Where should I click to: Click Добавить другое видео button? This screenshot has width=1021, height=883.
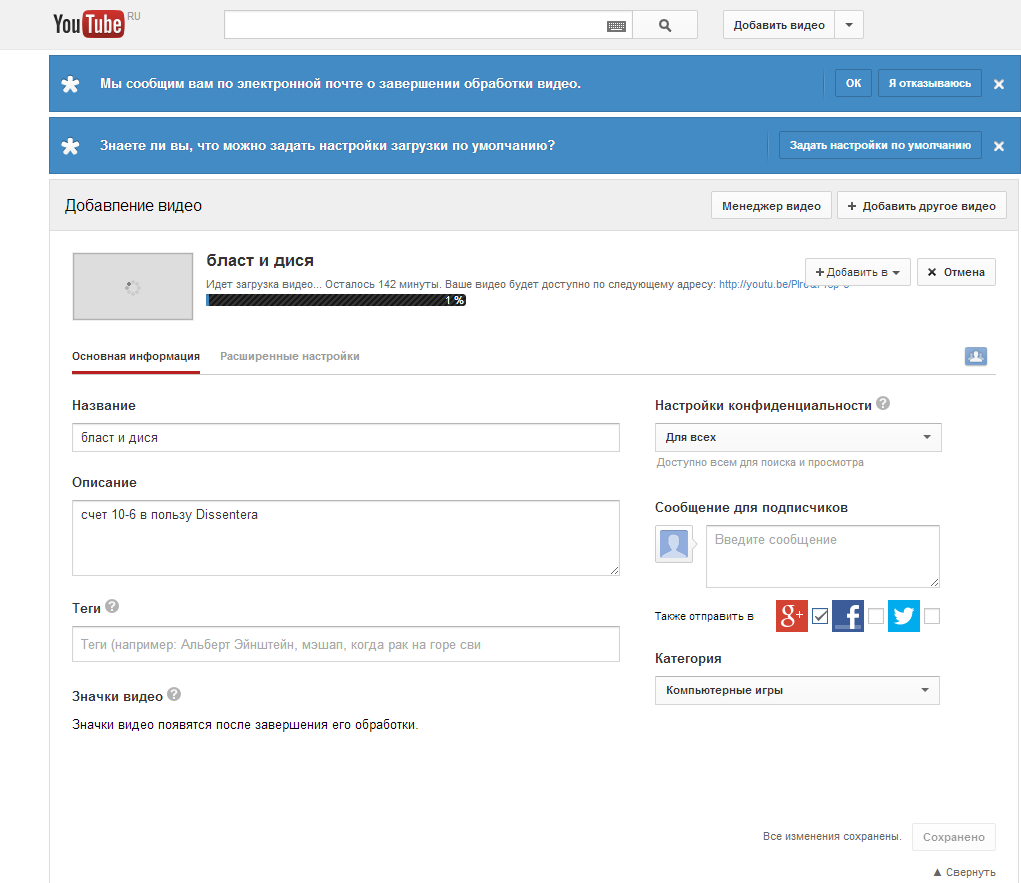pos(921,206)
